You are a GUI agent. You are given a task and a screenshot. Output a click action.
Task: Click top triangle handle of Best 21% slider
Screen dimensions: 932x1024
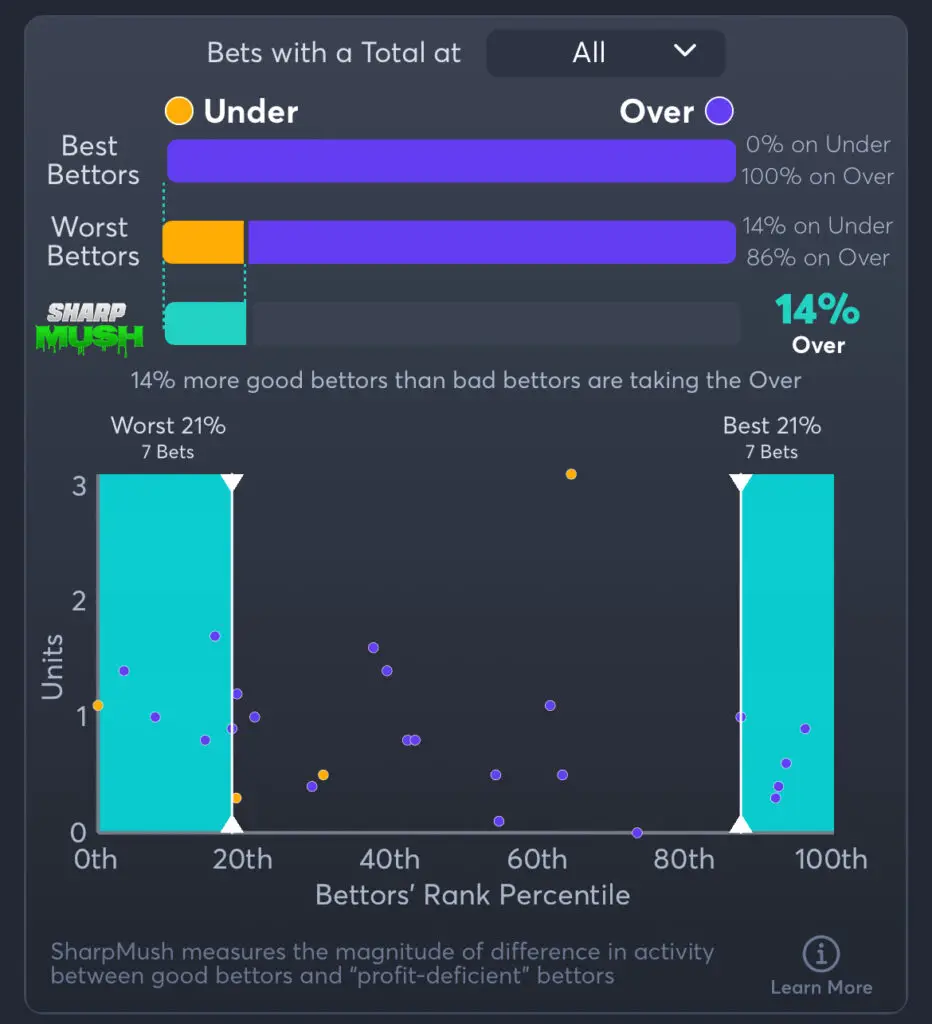click(x=741, y=482)
